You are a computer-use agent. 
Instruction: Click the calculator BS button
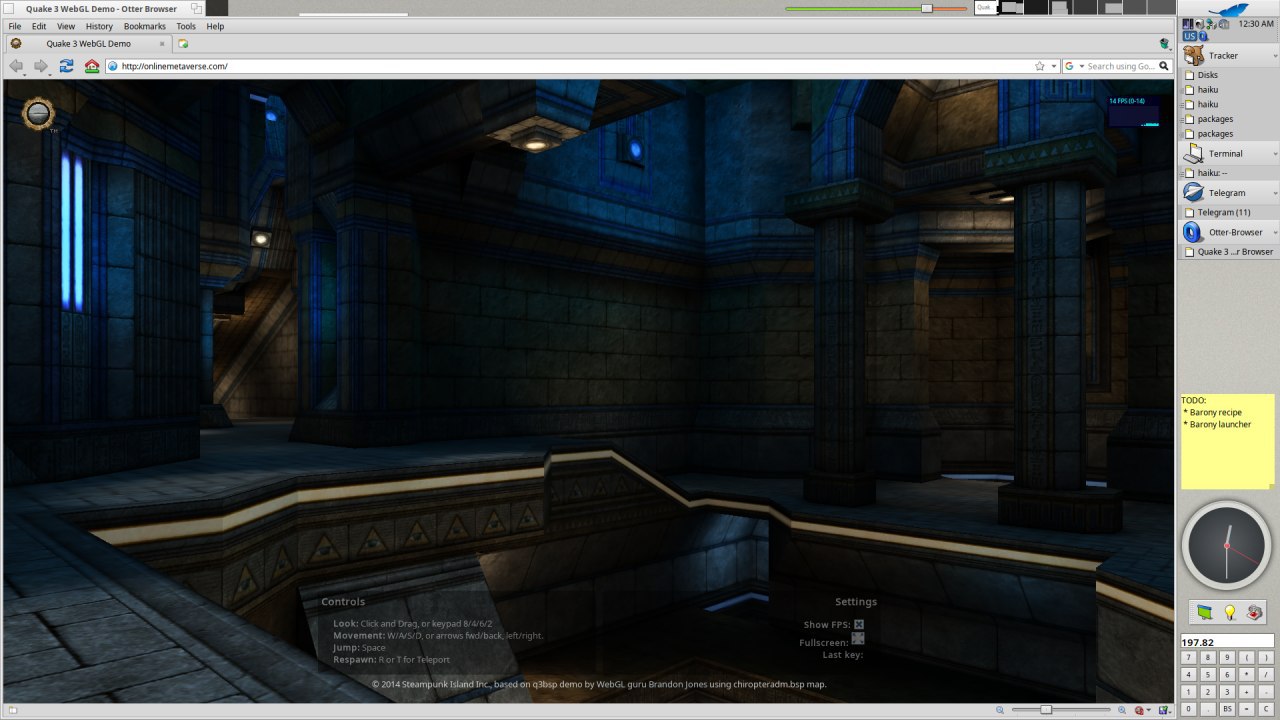[1227, 708]
